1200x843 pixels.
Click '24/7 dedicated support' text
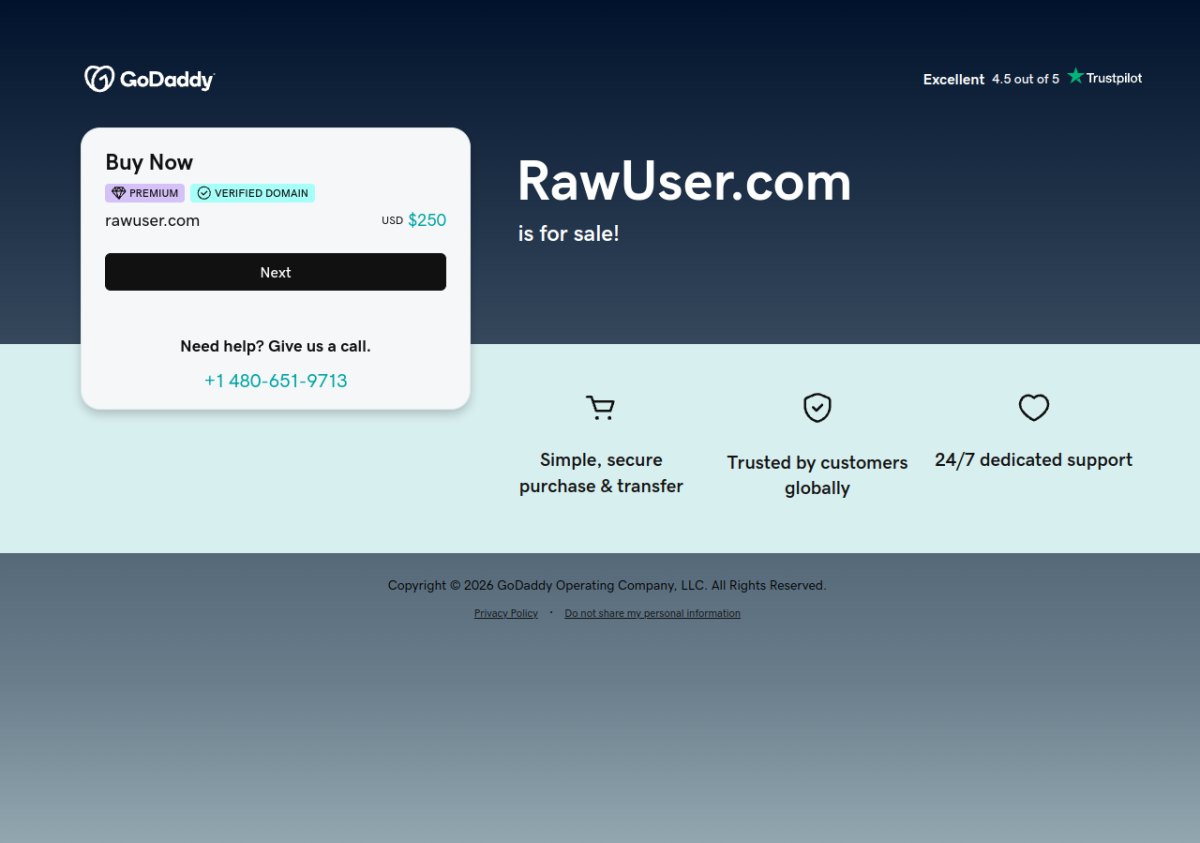pos(1034,460)
